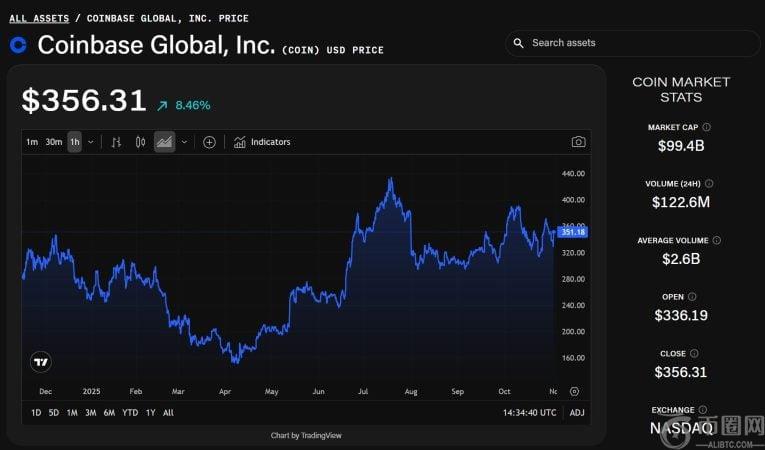Select the area chart style icon

point(164,142)
